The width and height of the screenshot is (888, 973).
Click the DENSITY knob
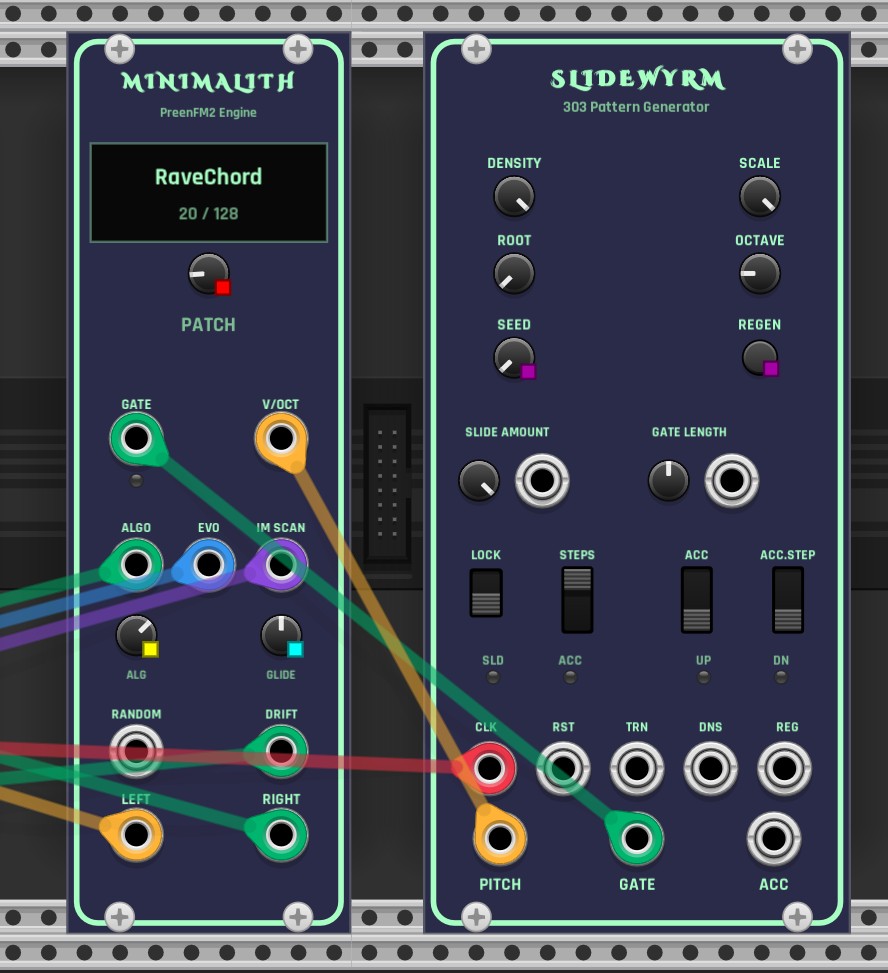514,197
